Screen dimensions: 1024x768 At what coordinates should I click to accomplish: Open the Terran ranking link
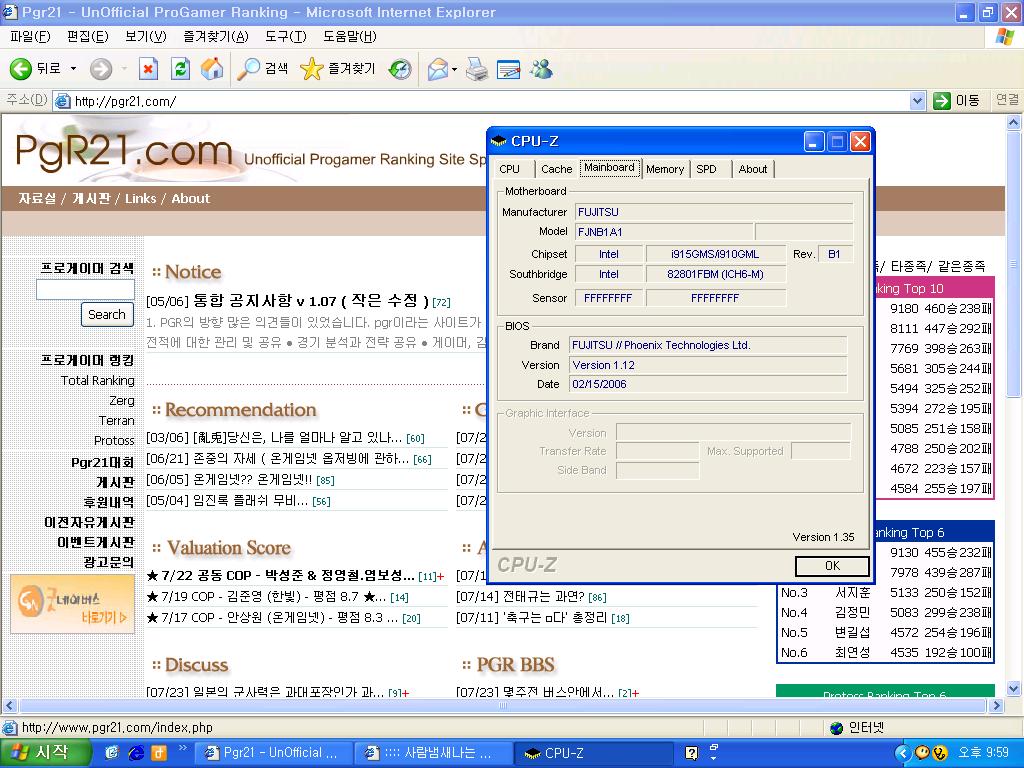click(x=117, y=421)
